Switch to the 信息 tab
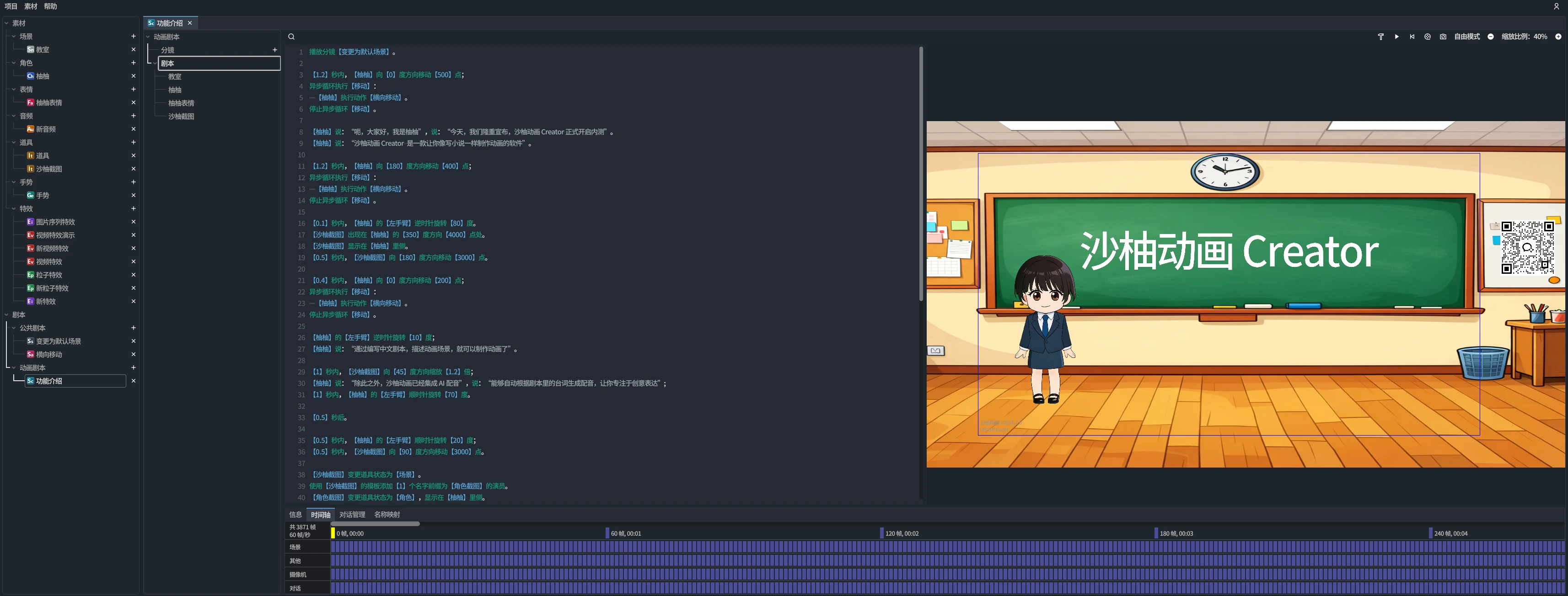 pyautogui.click(x=295, y=515)
